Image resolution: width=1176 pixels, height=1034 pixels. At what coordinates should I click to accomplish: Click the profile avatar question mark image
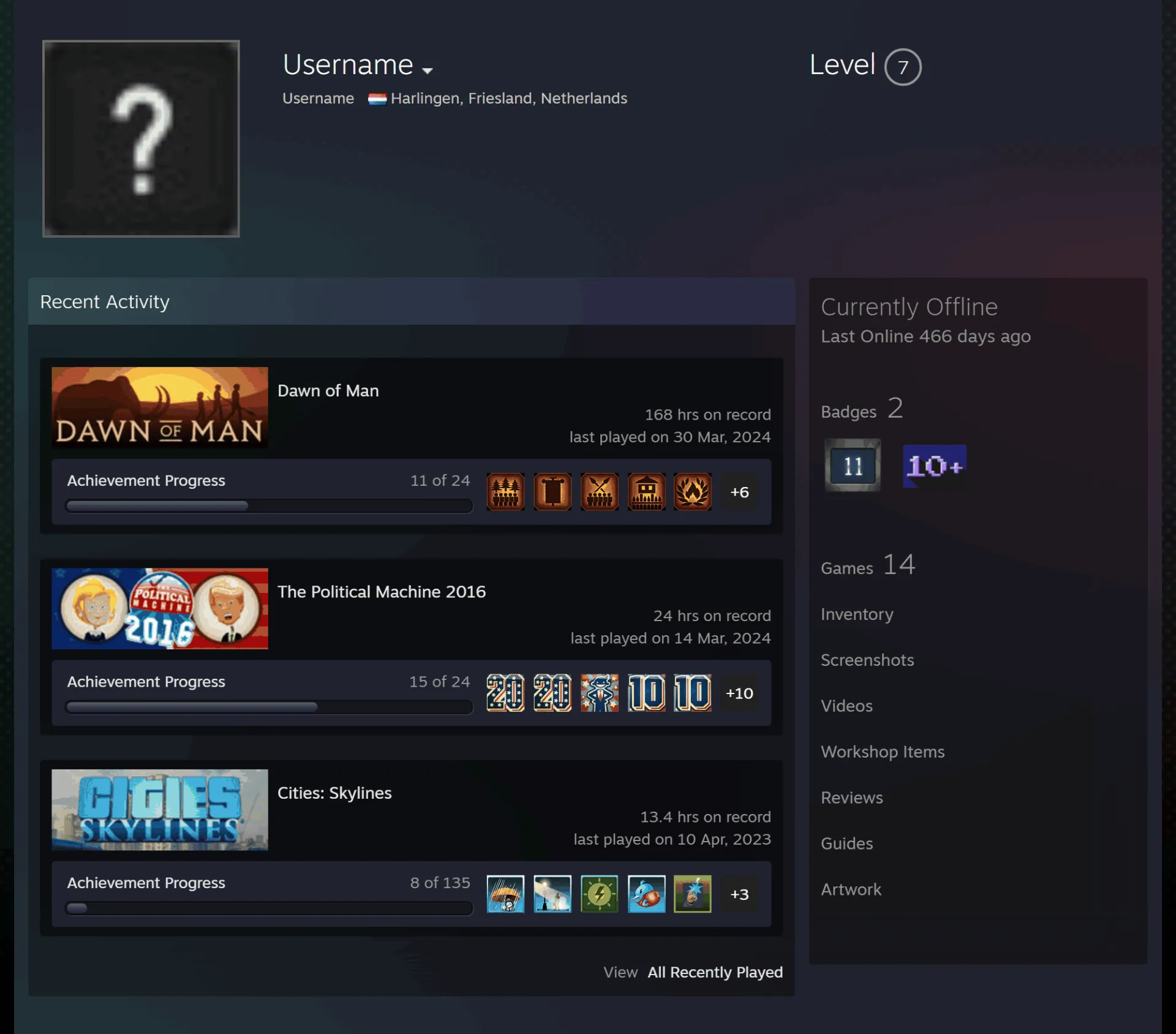point(141,138)
